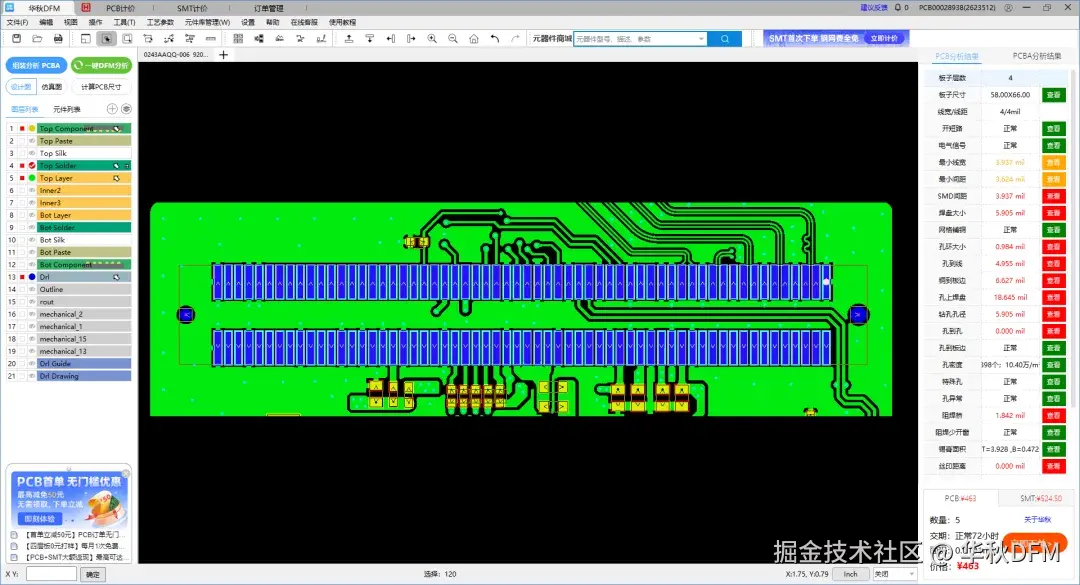Click 查看 button for 板子尺寸 row
Viewport: 1080px width, 585px height.
point(1053,95)
